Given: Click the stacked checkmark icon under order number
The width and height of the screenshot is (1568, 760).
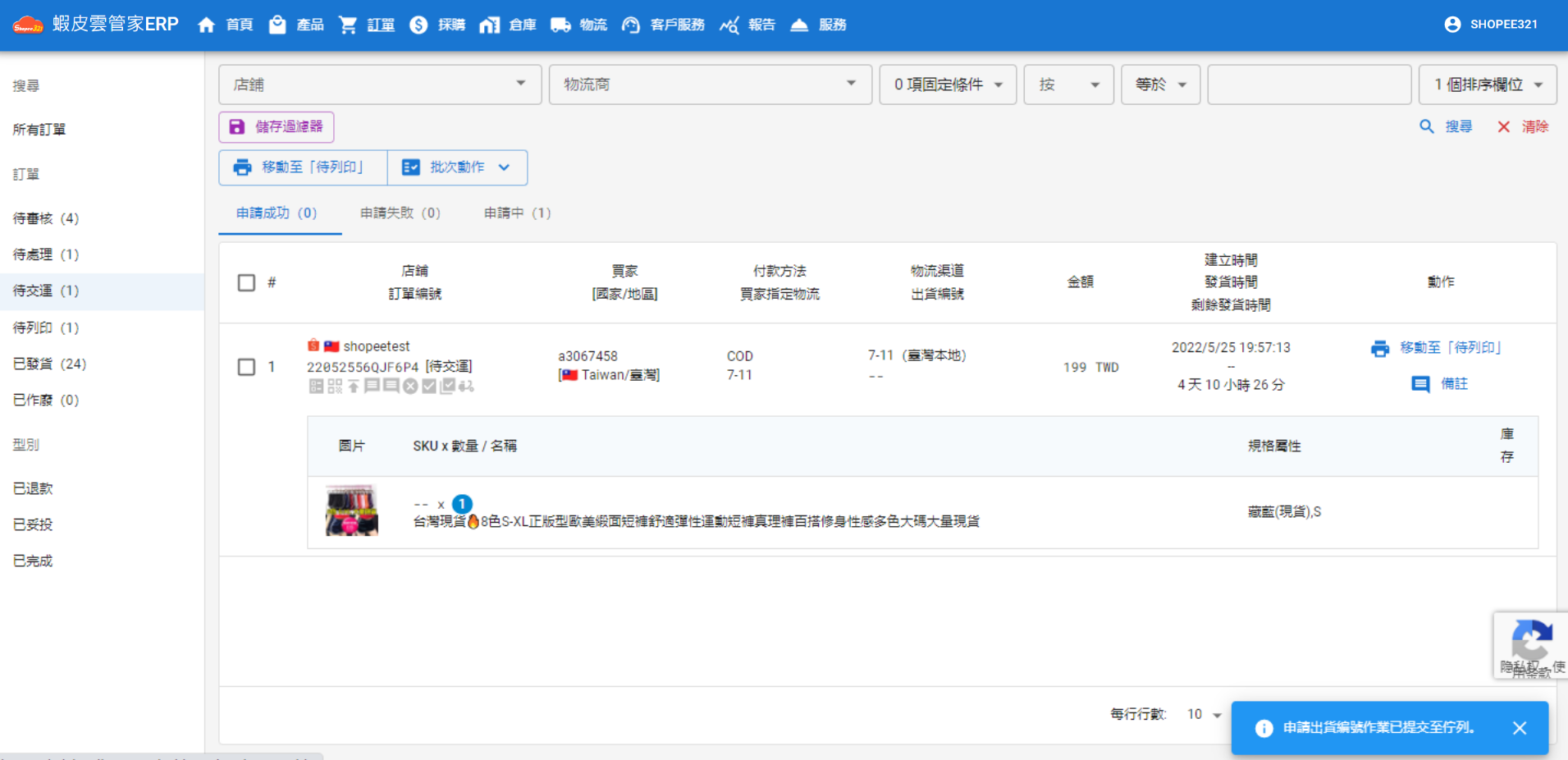Looking at the screenshot, I should (x=447, y=386).
